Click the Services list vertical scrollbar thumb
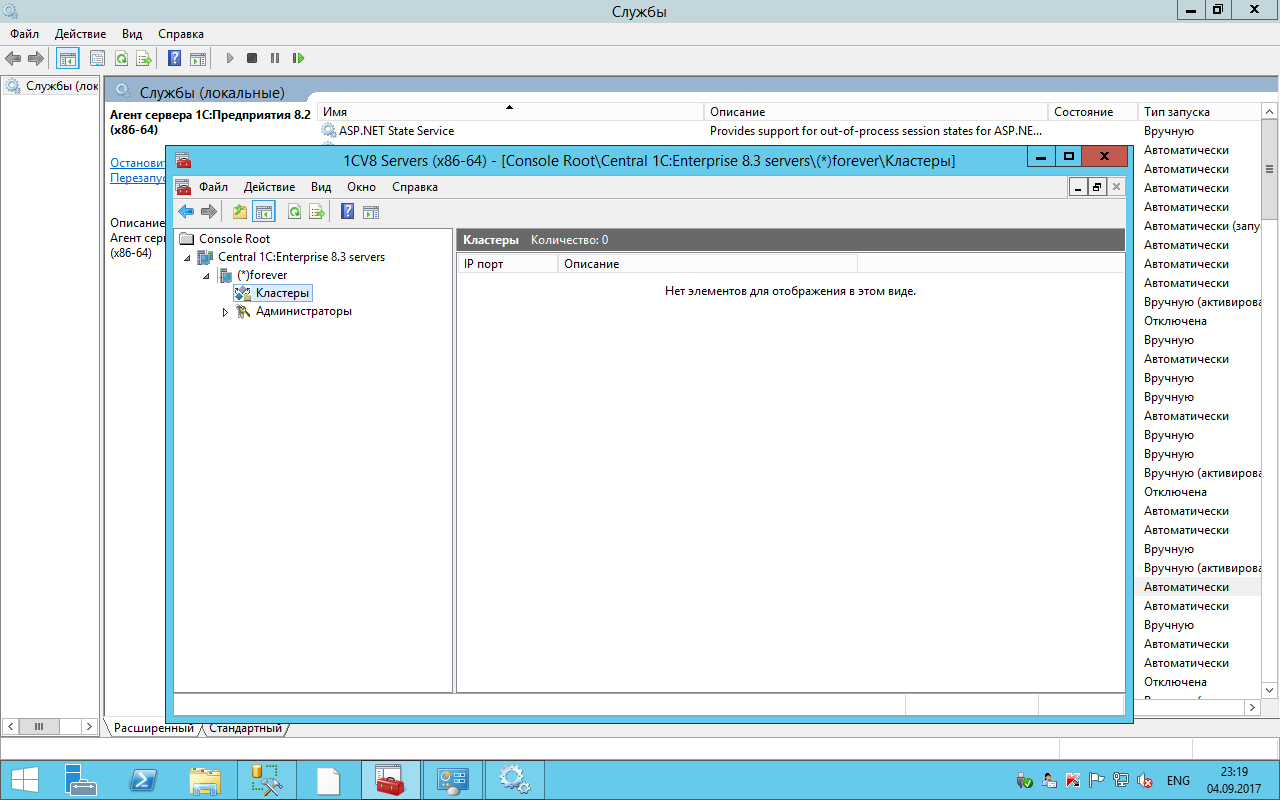The image size is (1280, 800). (1270, 170)
